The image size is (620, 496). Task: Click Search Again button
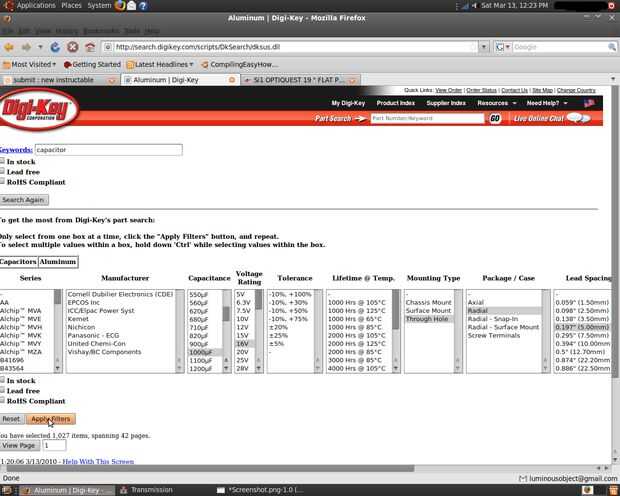(x=24, y=200)
